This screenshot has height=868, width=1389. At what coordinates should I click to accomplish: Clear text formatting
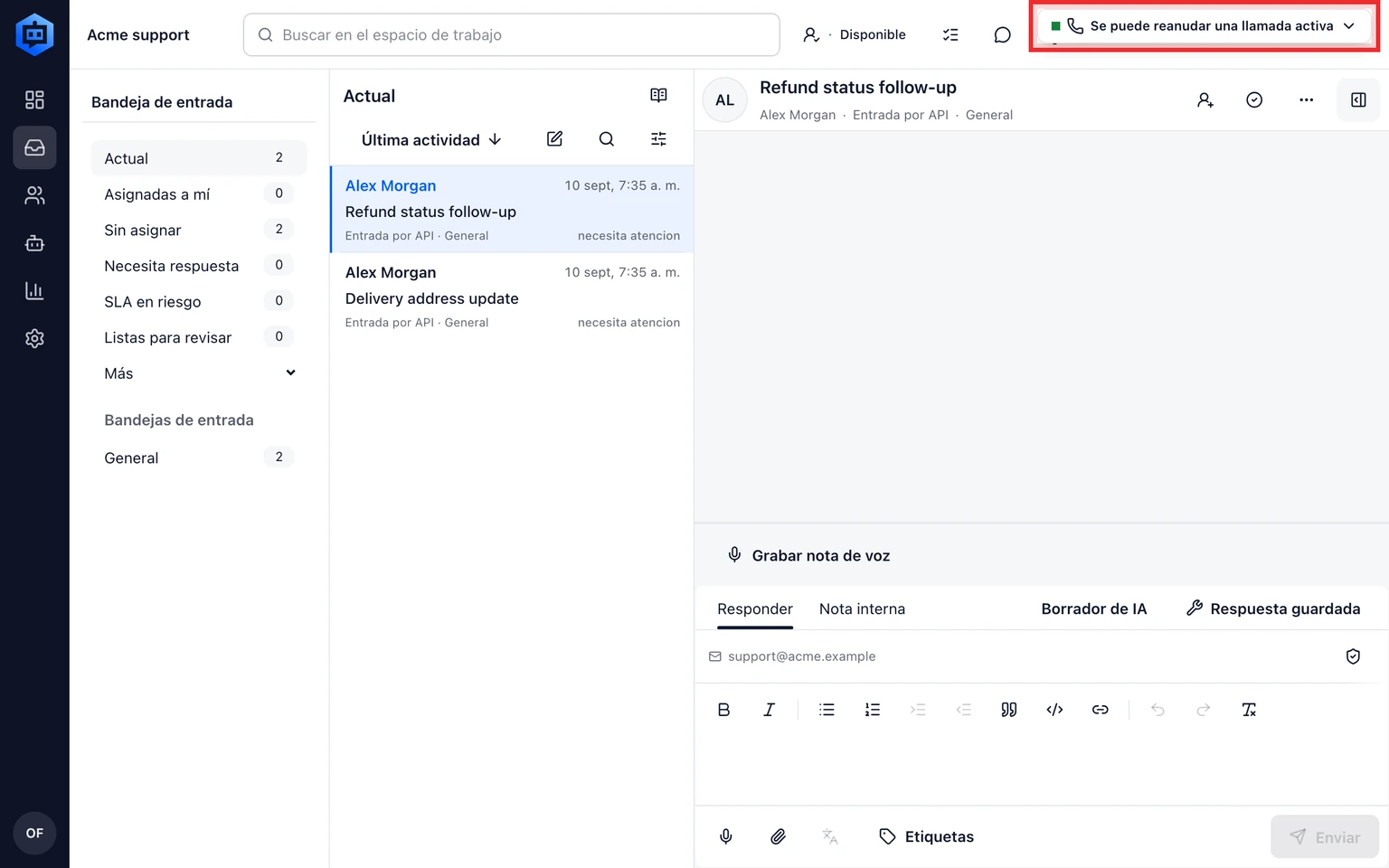1249,710
